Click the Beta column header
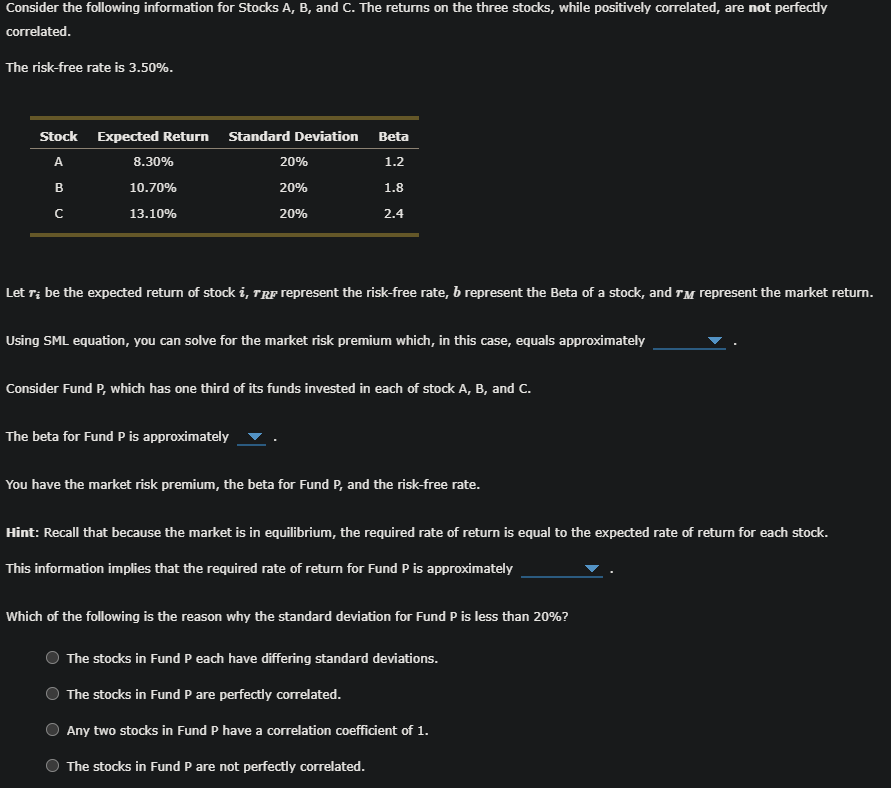The height and width of the screenshot is (788, 891). pyautogui.click(x=393, y=136)
